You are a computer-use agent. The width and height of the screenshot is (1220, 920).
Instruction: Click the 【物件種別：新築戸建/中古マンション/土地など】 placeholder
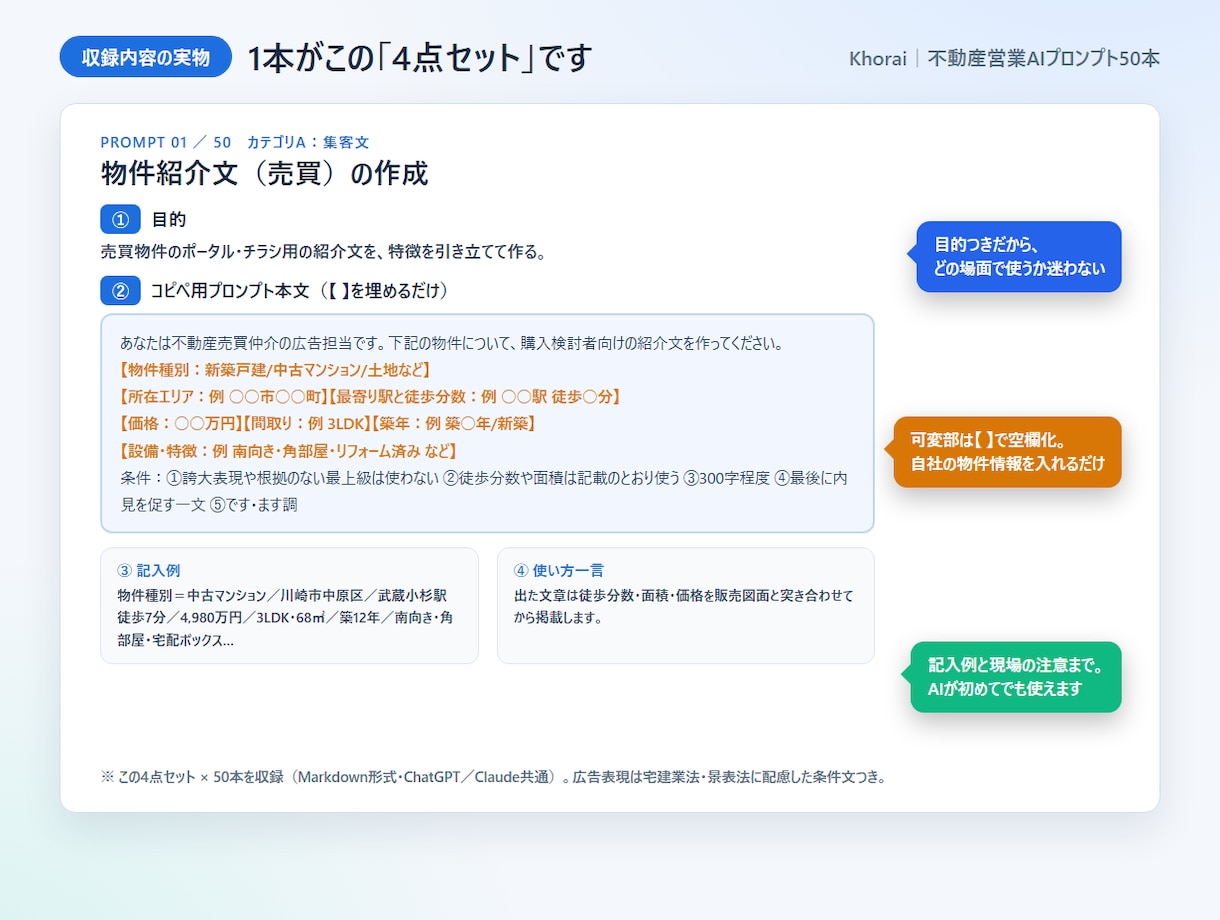[x=275, y=370]
